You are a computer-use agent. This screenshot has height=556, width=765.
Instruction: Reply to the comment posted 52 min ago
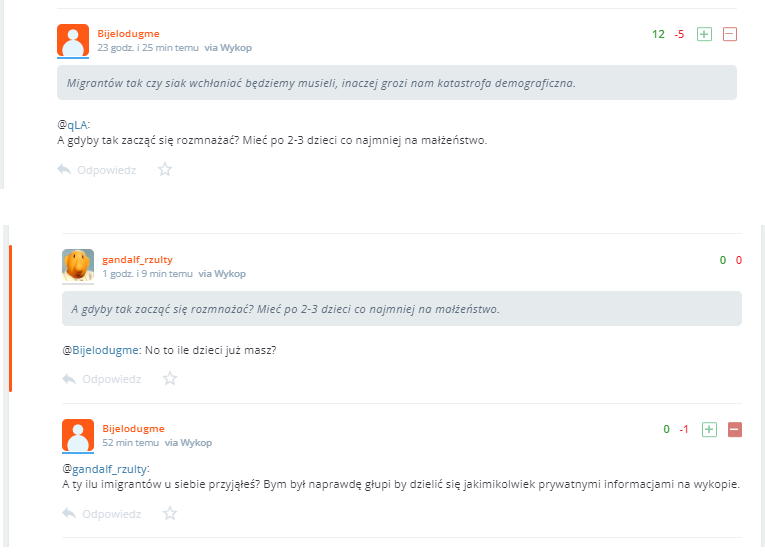pyautogui.click(x=102, y=513)
